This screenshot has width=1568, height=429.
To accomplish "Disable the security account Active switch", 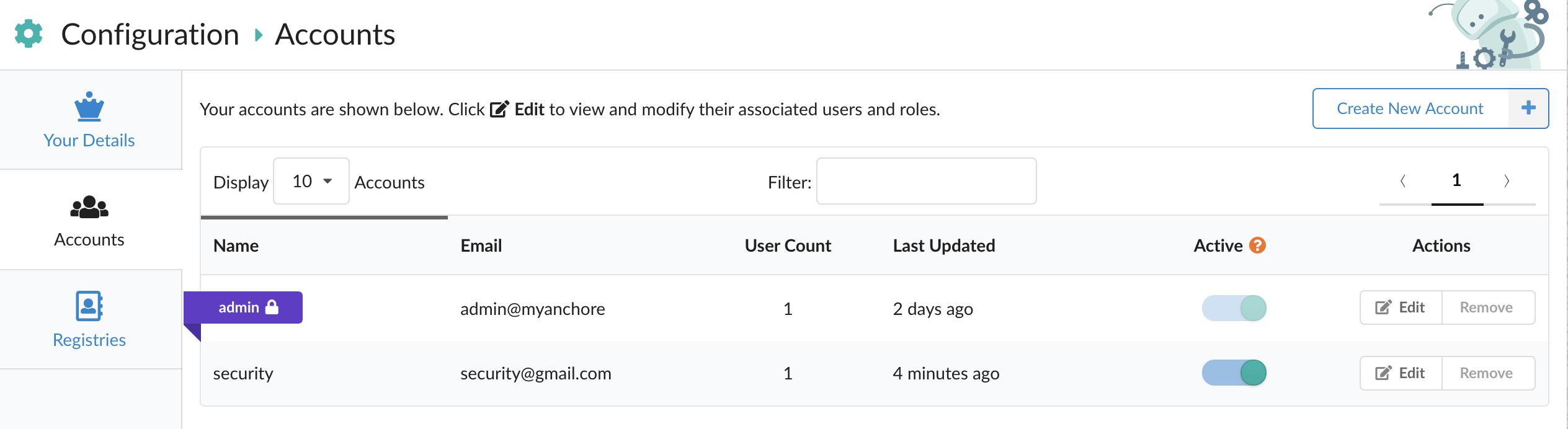I will point(1234,373).
